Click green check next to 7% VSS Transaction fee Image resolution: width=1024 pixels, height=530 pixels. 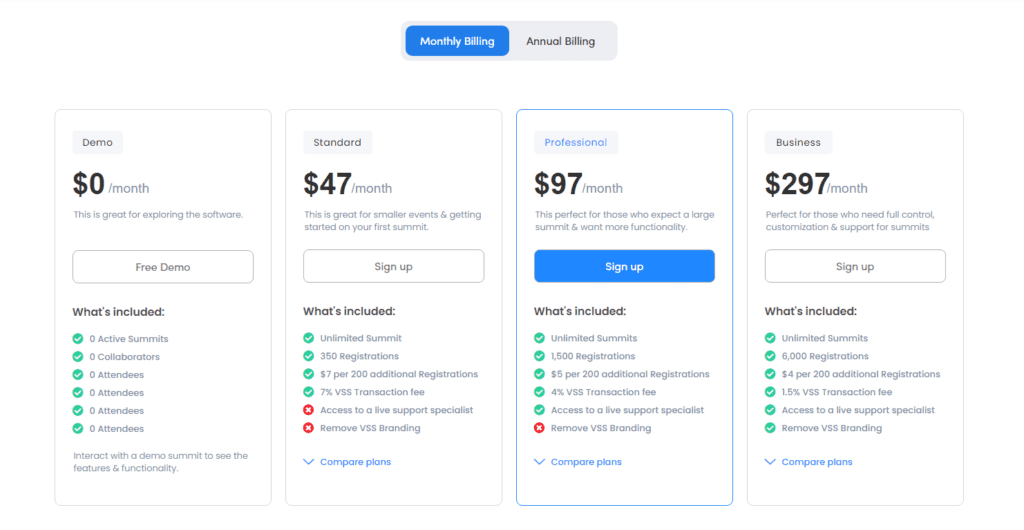coord(308,392)
